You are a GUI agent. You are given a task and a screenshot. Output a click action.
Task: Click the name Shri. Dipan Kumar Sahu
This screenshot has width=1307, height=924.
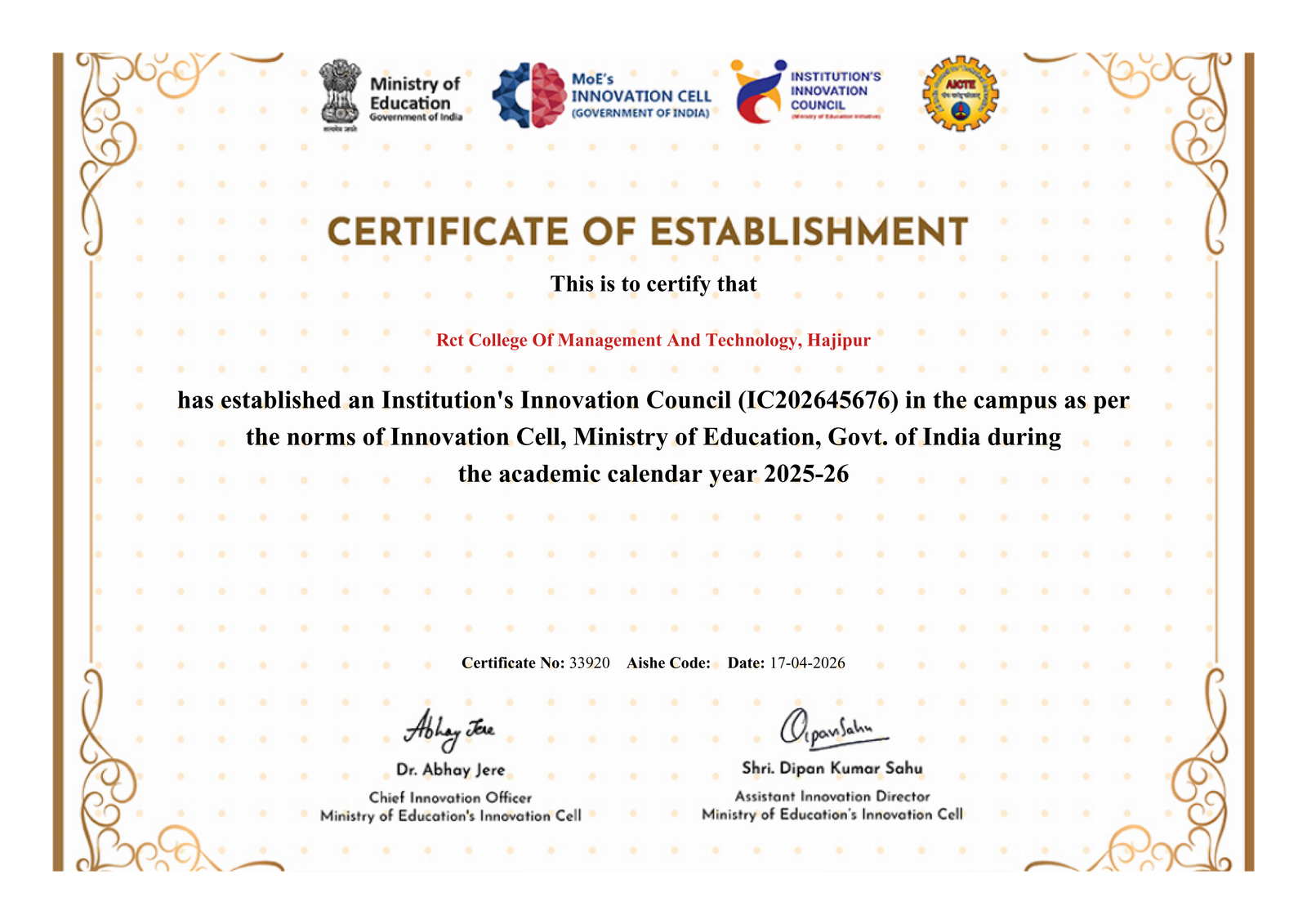tap(832, 768)
